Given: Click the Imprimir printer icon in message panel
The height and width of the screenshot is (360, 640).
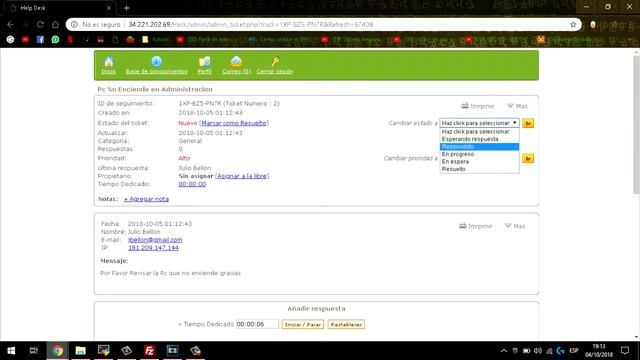Looking at the screenshot, I should [x=462, y=226].
